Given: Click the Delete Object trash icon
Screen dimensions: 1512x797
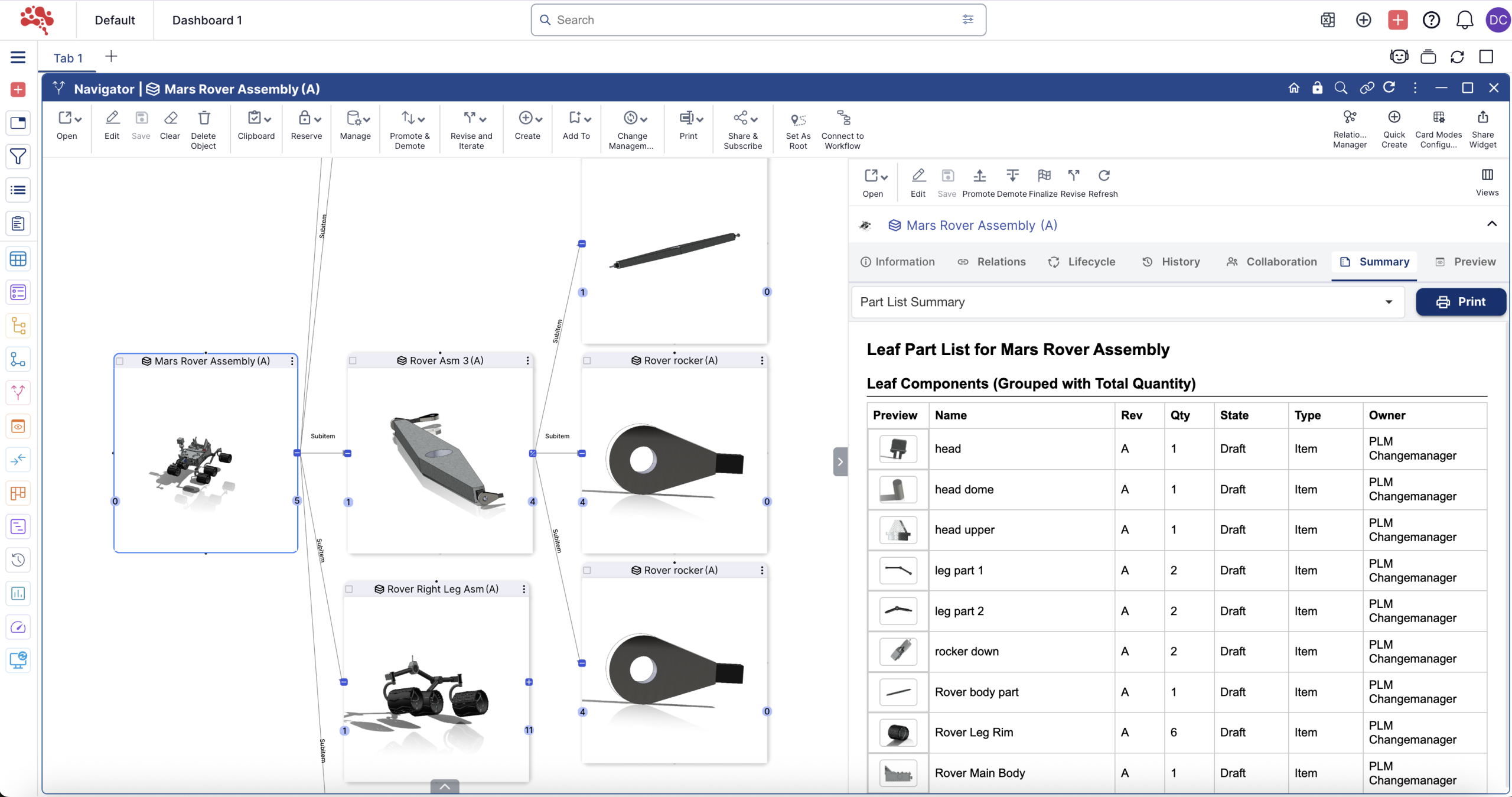Looking at the screenshot, I should click(204, 118).
